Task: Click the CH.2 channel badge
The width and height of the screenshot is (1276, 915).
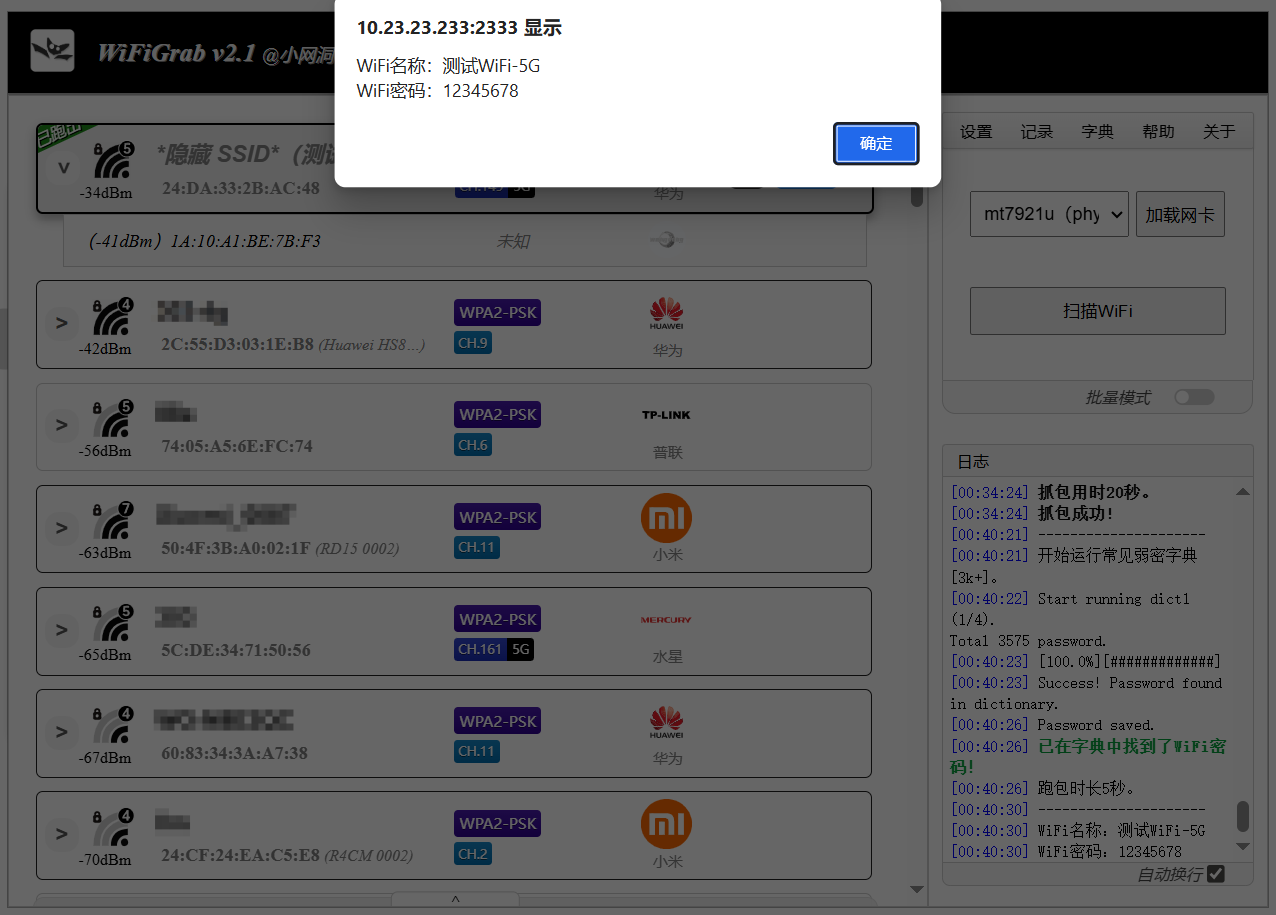Action: pos(472,854)
